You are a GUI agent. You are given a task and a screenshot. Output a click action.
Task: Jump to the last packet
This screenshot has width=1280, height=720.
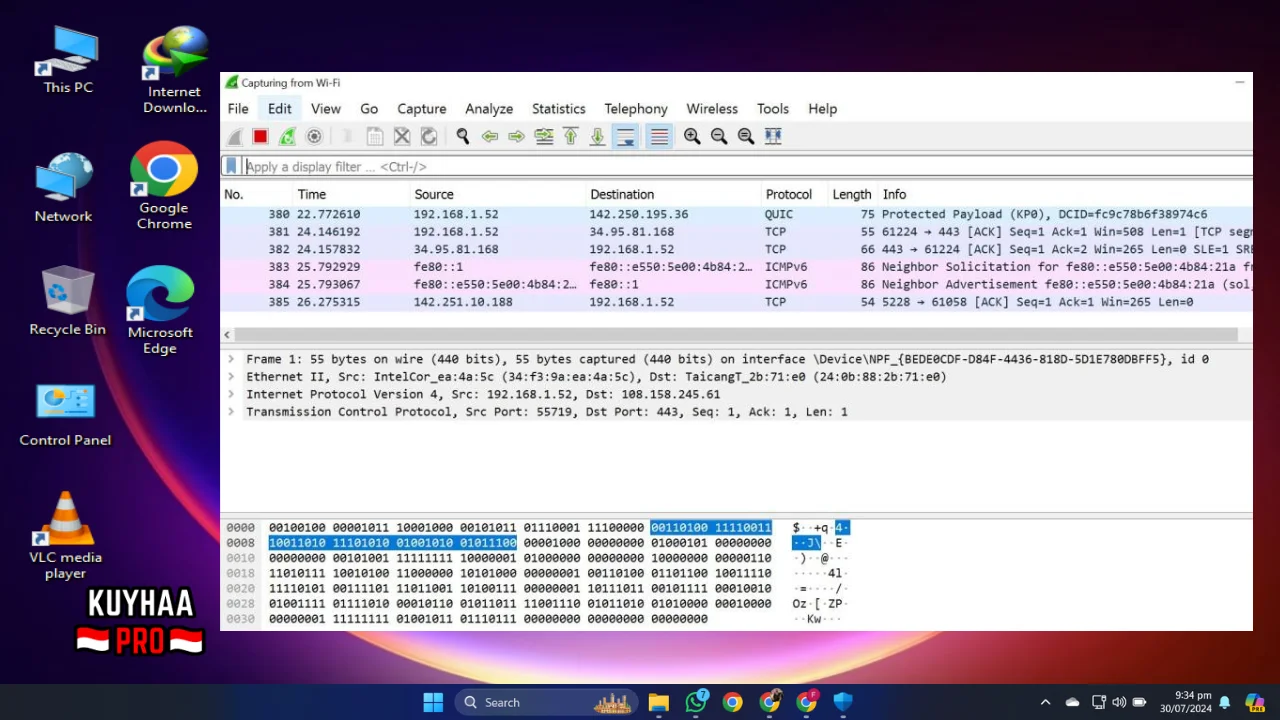(598, 137)
